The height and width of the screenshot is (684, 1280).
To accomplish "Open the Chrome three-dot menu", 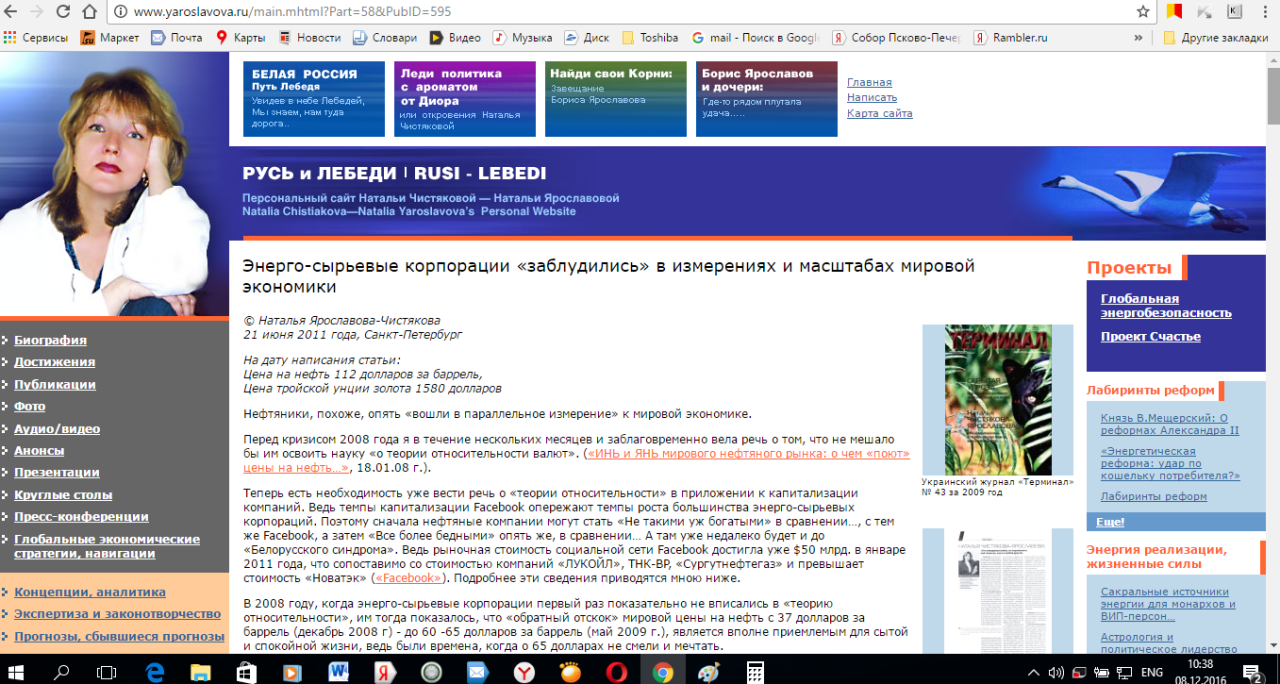I will pos(1265,12).
